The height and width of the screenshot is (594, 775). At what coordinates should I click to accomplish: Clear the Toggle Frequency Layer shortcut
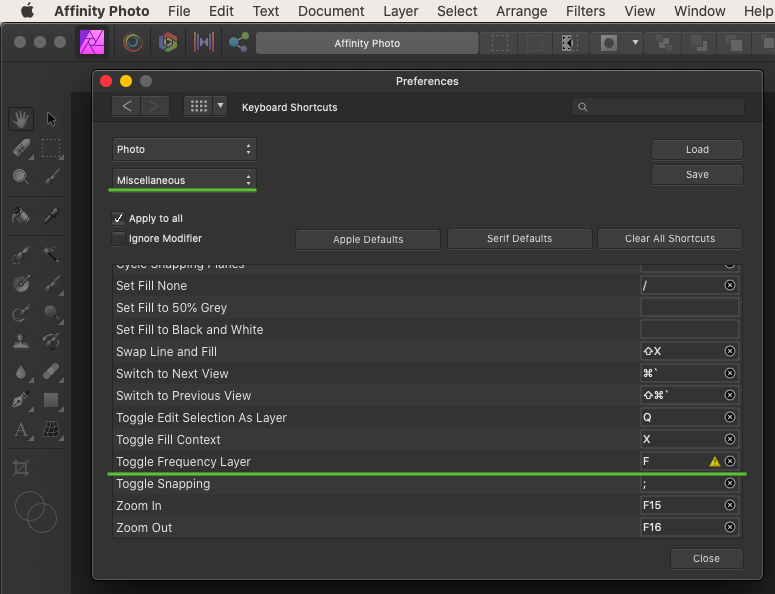pos(730,461)
